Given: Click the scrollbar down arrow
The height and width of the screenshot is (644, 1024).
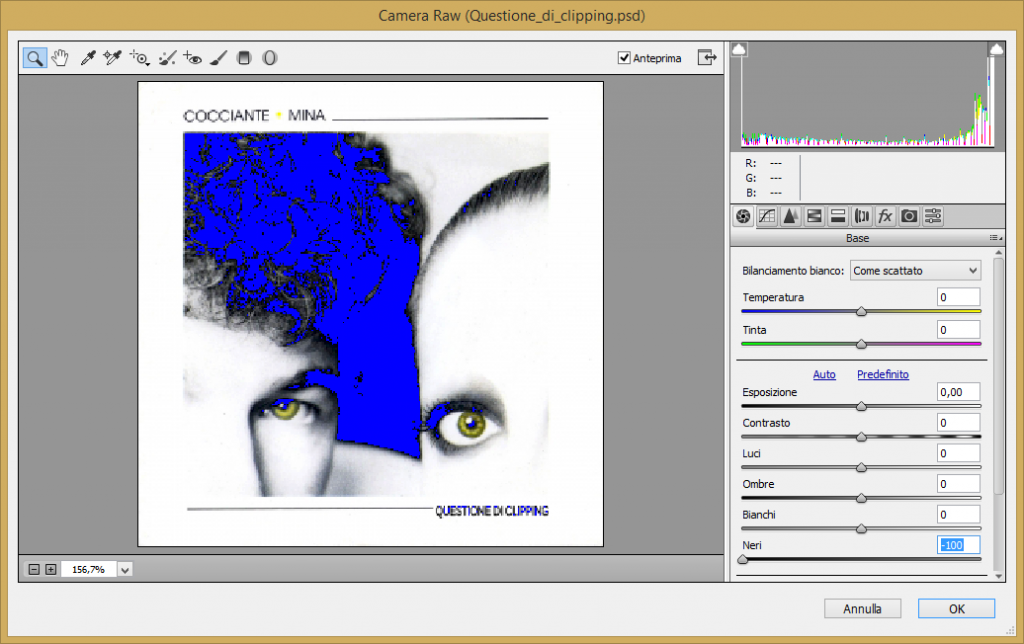Looking at the screenshot, I should pyautogui.click(x=999, y=576).
